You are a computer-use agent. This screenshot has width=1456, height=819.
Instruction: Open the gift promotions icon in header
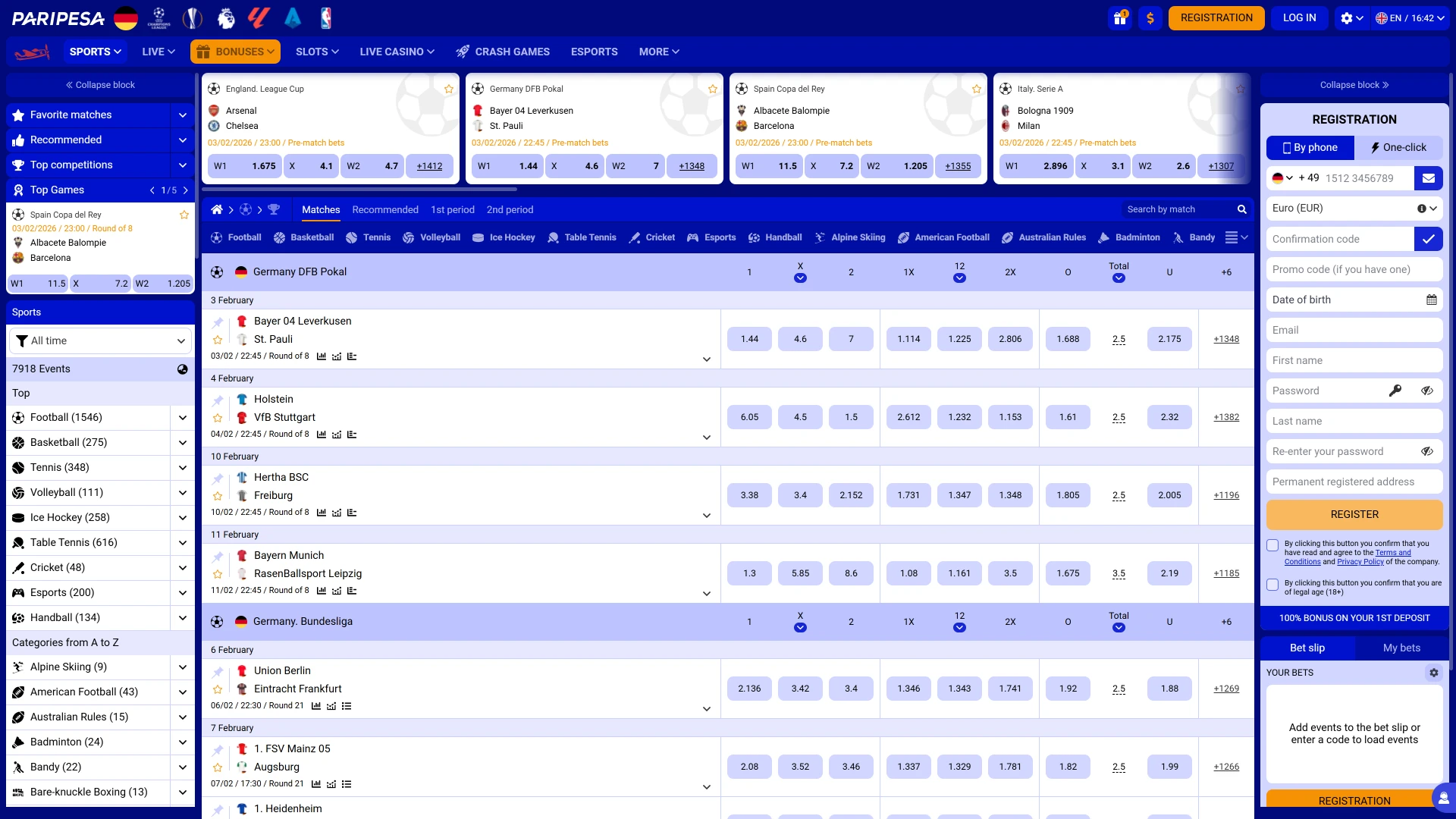pos(1121,17)
